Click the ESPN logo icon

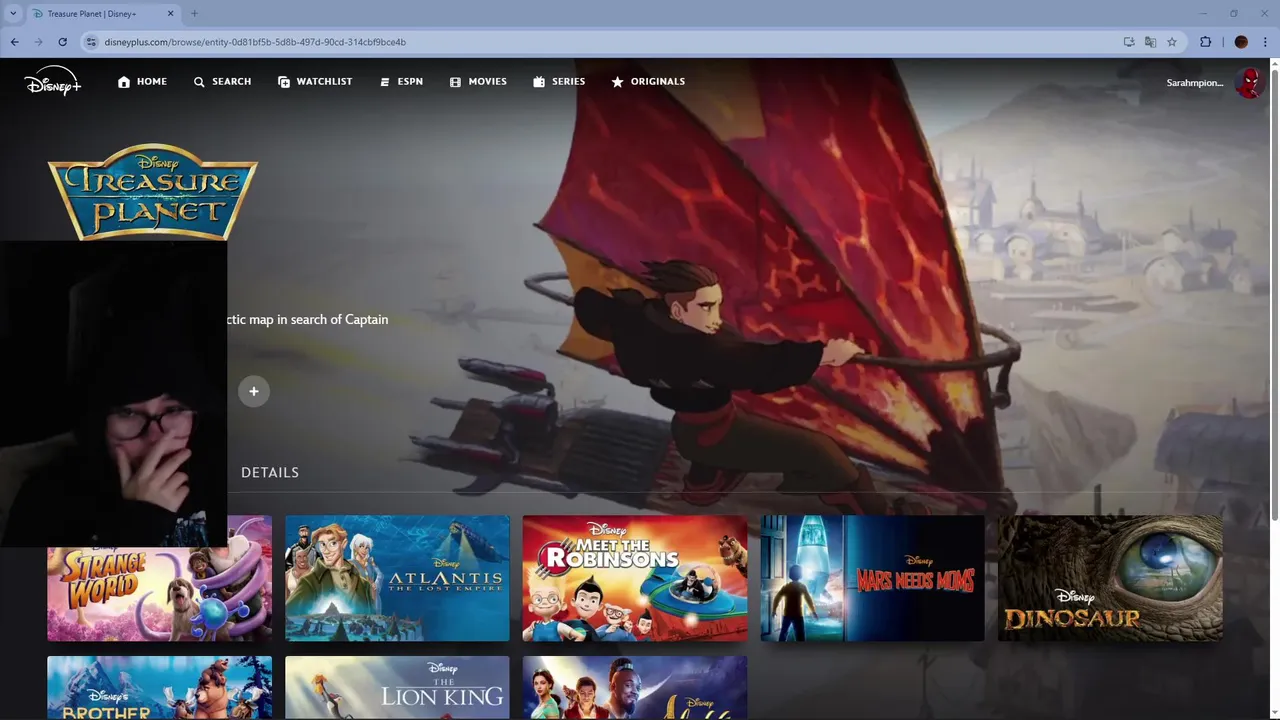pos(385,82)
